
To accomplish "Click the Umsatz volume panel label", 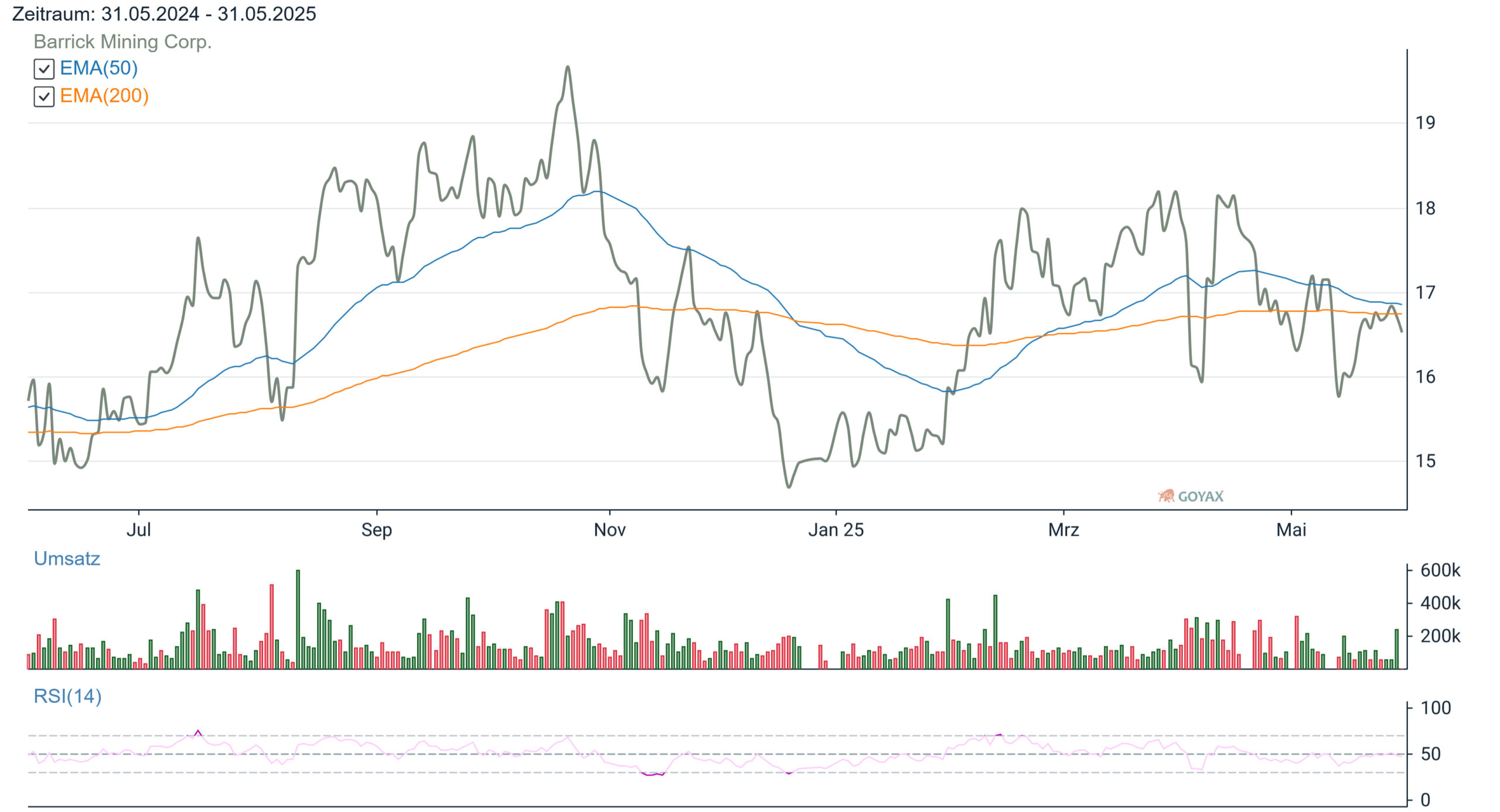I will click(67, 558).
